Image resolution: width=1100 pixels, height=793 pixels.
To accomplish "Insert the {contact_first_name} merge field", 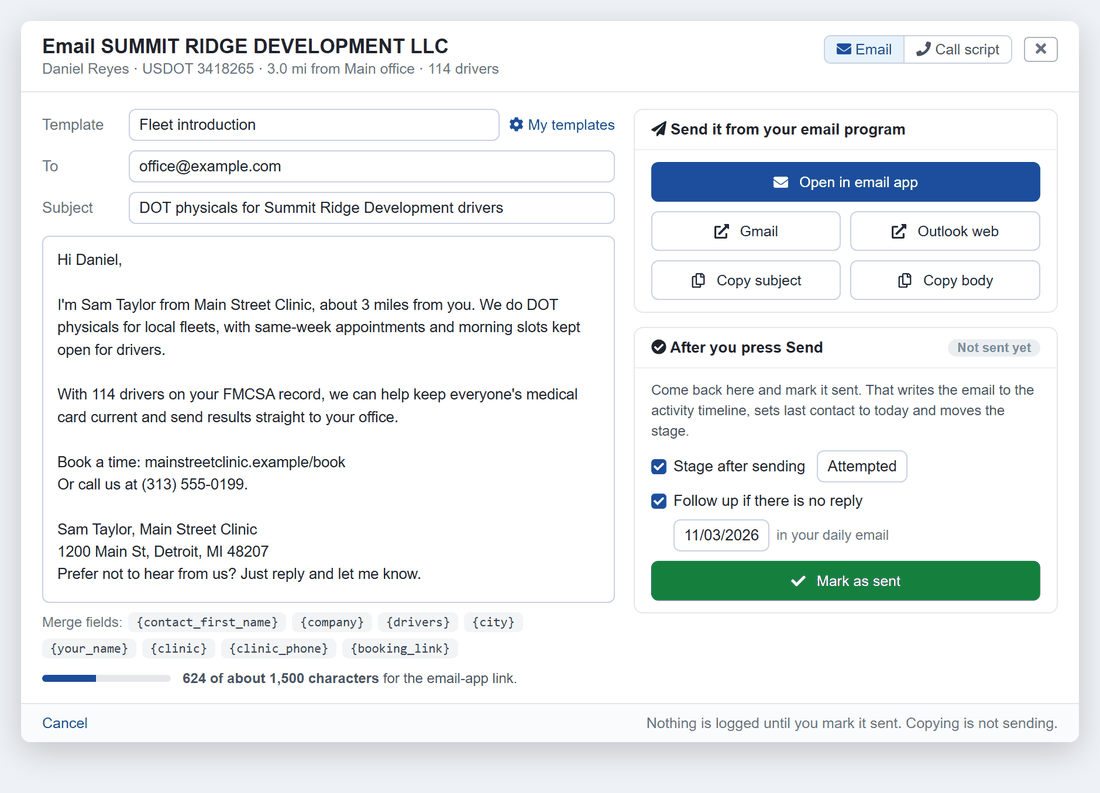I will (x=207, y=622).
